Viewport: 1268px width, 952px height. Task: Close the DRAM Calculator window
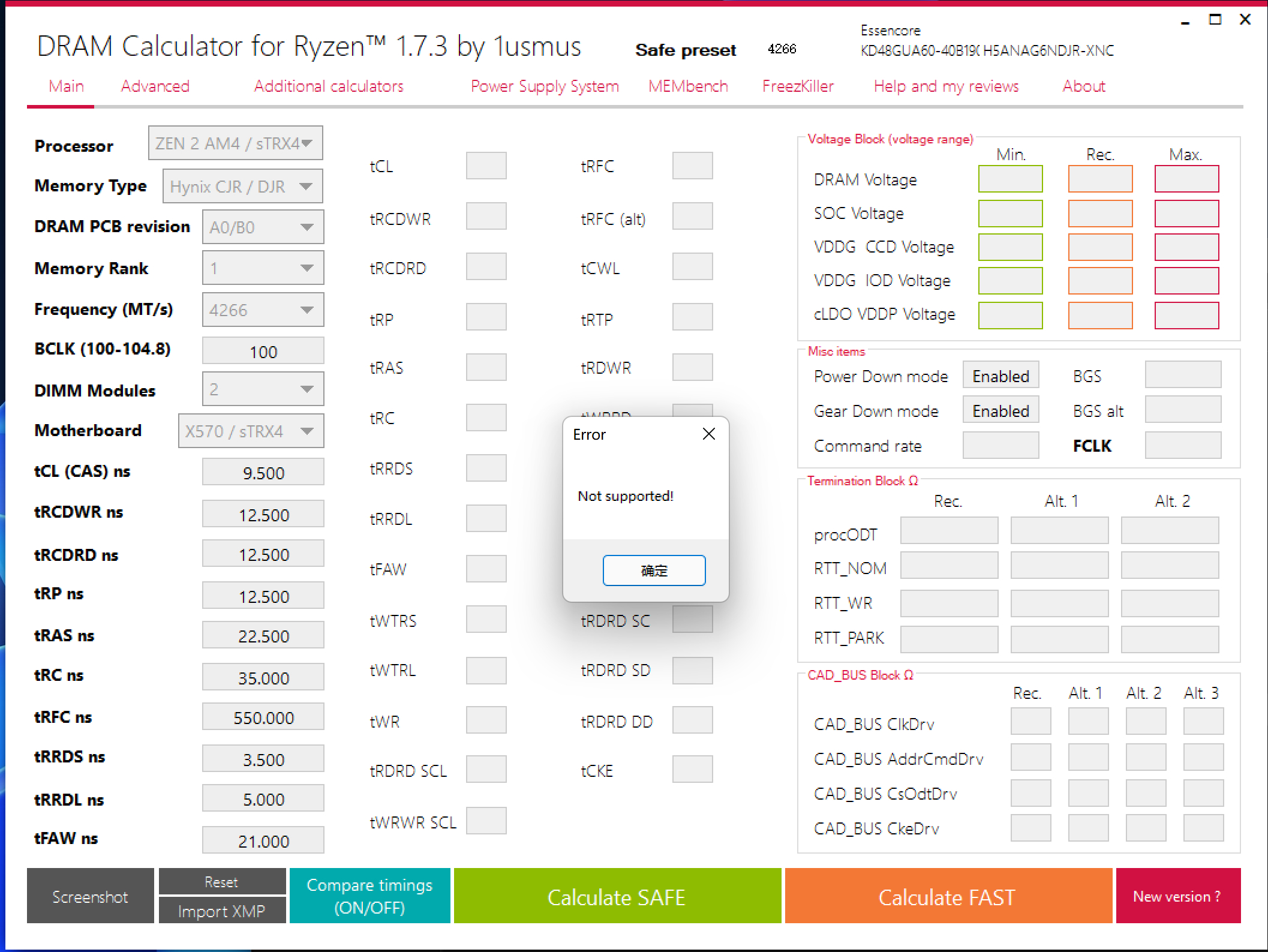1245,19
